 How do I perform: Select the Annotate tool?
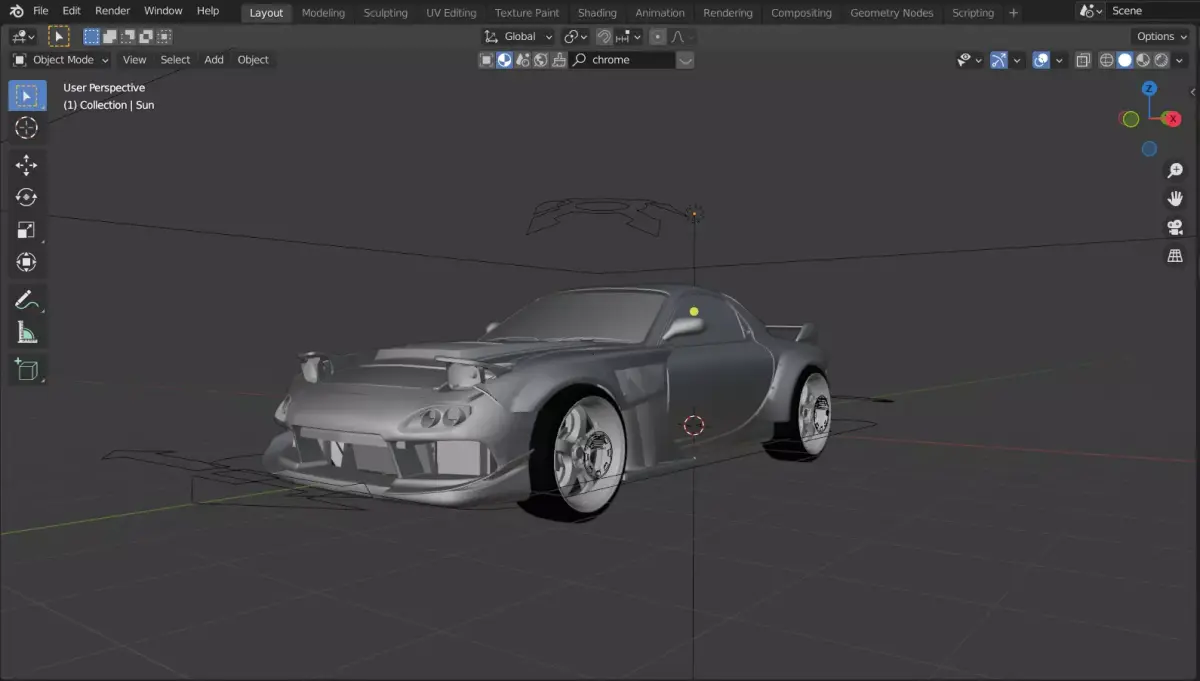tap(27, 300)
